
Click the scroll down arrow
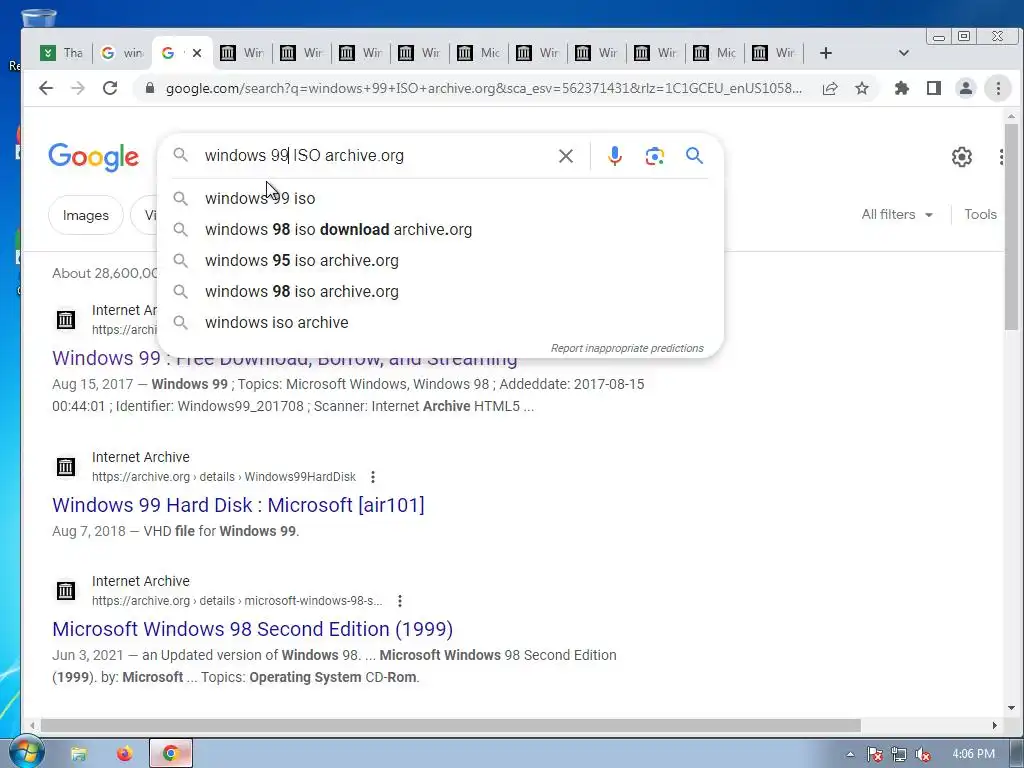[1011, 708]
